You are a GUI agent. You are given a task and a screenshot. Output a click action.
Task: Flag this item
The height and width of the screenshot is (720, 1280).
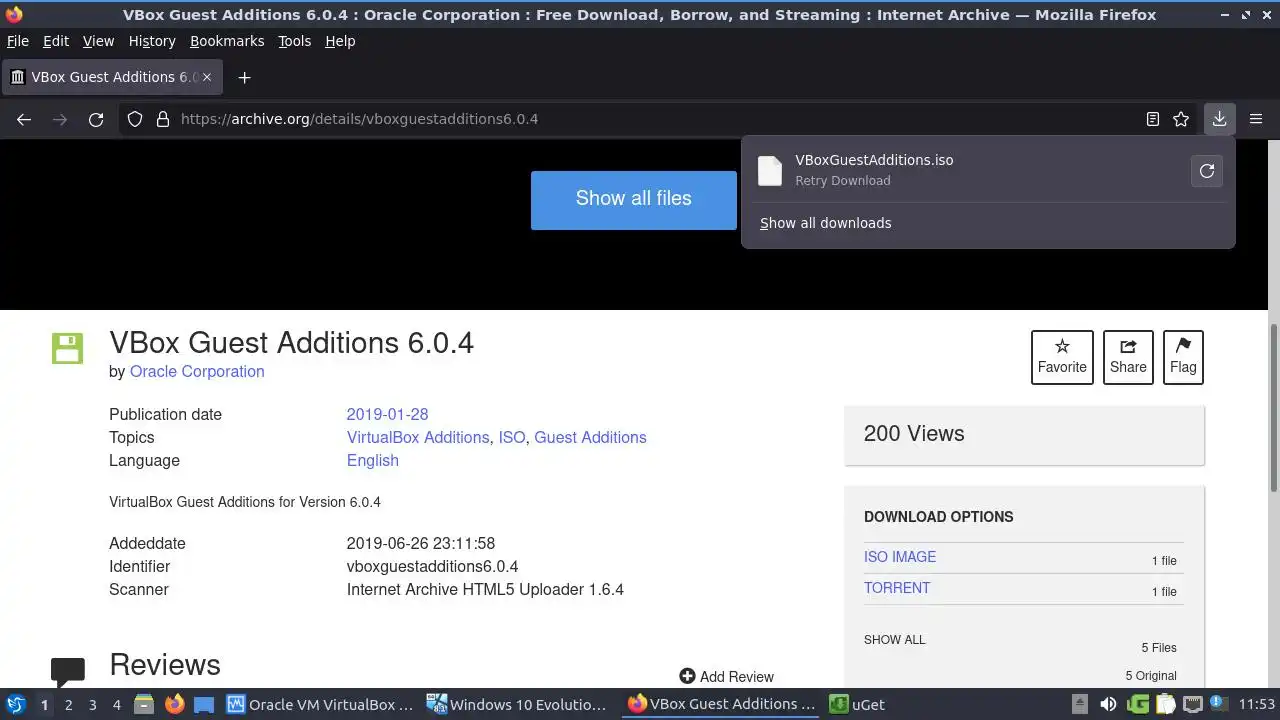(1183, 357)
